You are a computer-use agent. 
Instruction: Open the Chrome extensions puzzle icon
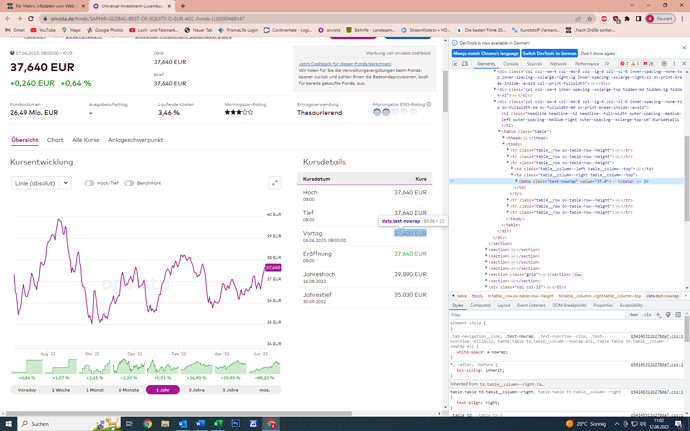point(627,18)
